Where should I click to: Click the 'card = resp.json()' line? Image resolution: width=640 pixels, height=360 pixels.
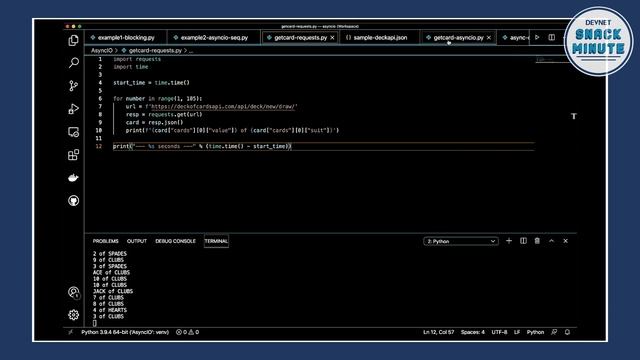point(154,122)
